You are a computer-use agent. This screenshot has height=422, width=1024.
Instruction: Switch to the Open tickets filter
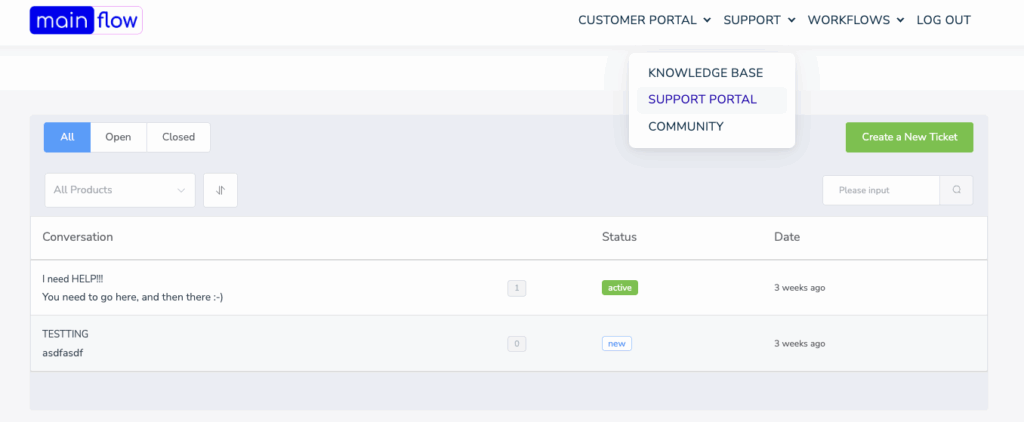tap(118, 137)
